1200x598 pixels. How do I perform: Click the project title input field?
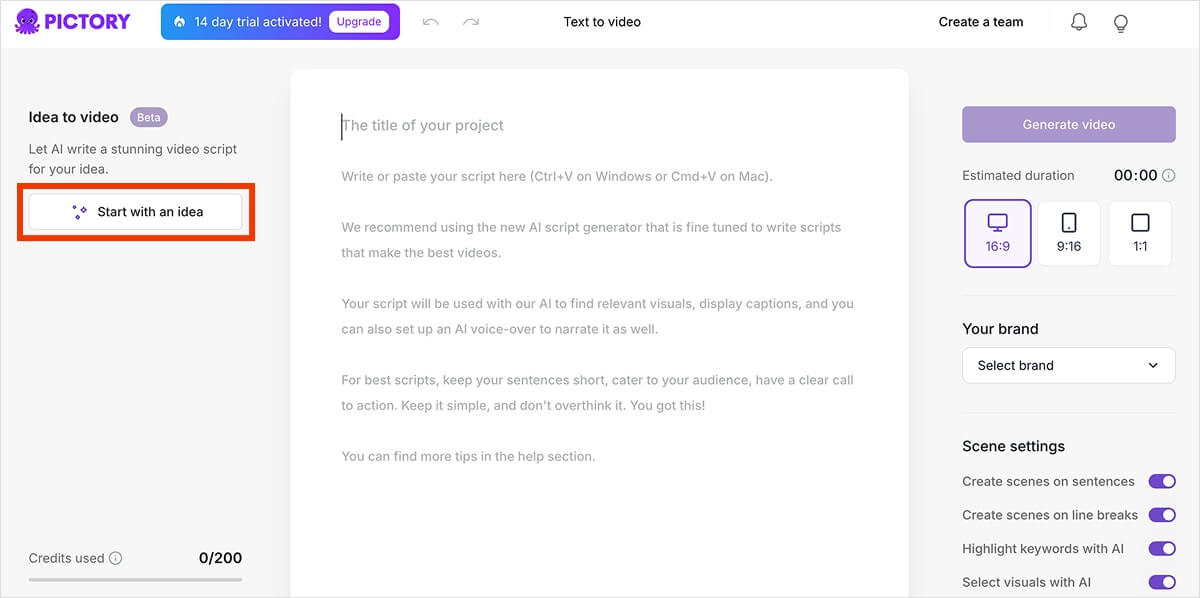tap(598, 125)
